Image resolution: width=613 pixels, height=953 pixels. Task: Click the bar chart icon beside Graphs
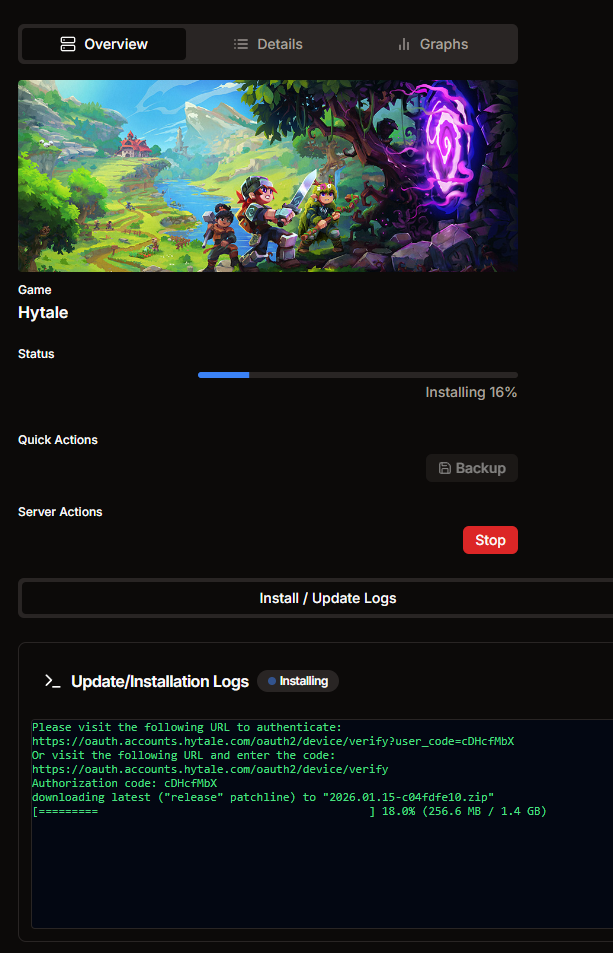pyautogui.click(x=404, y=44)
